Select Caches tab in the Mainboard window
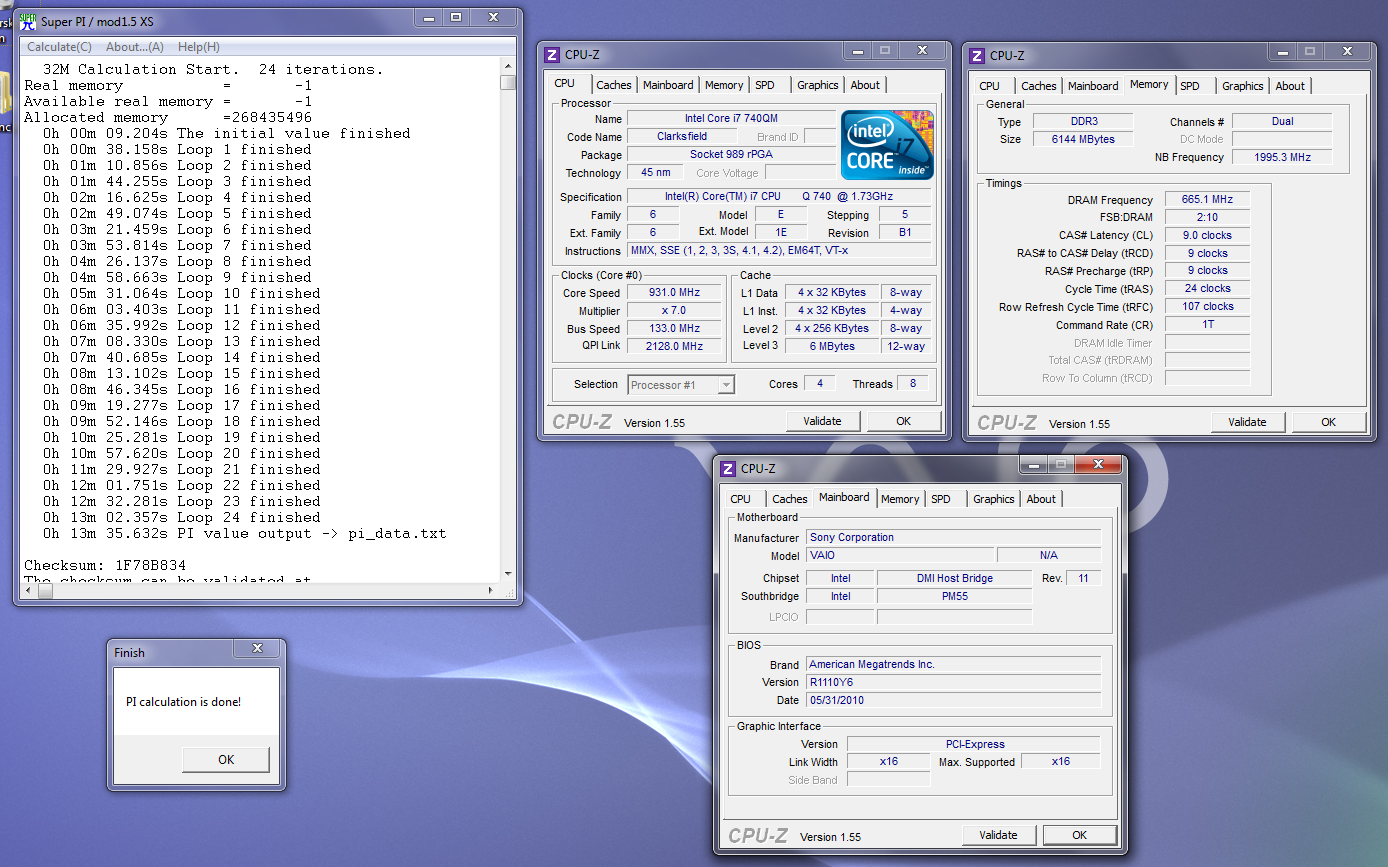The height and width of the screenshot is (867, 1388). point(790,499)
